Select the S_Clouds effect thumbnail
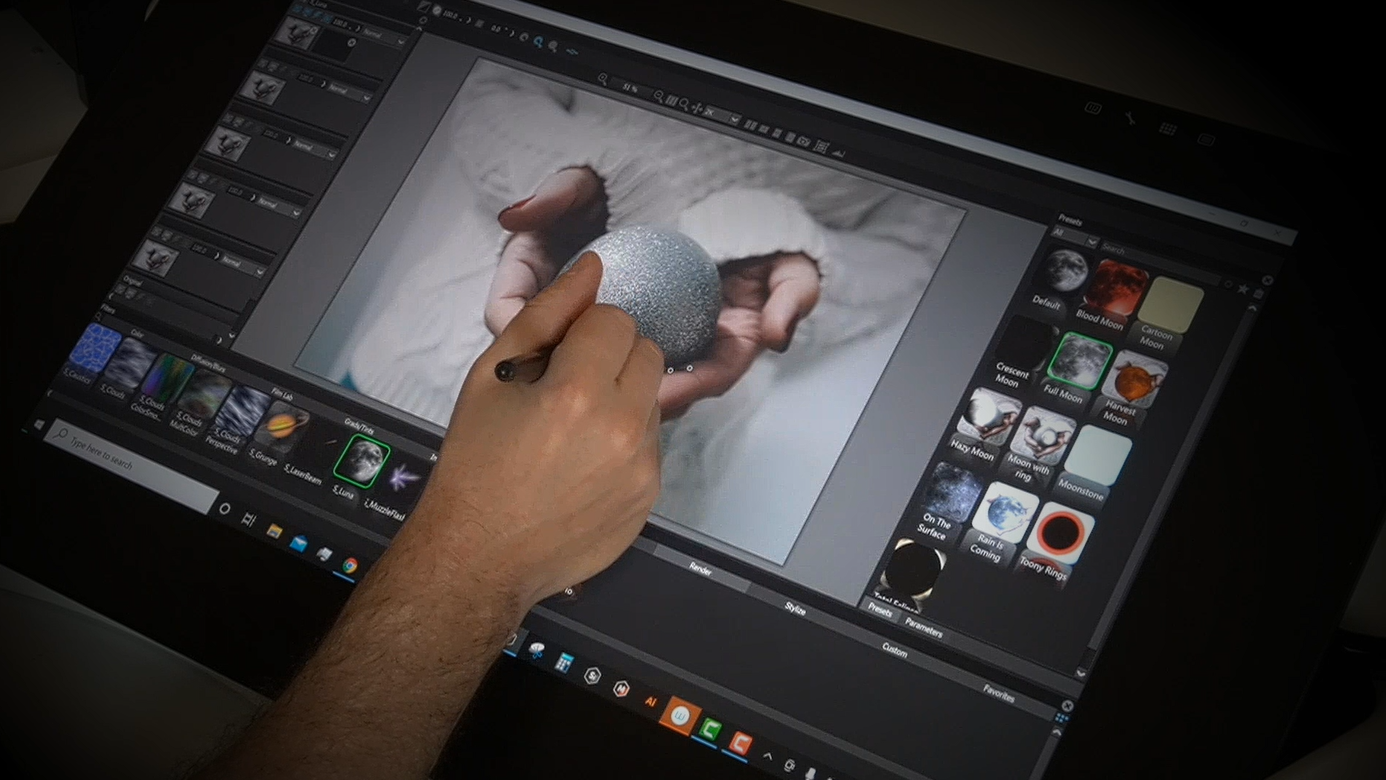Viewport: 1386px width, 780px height. [130, 364]
